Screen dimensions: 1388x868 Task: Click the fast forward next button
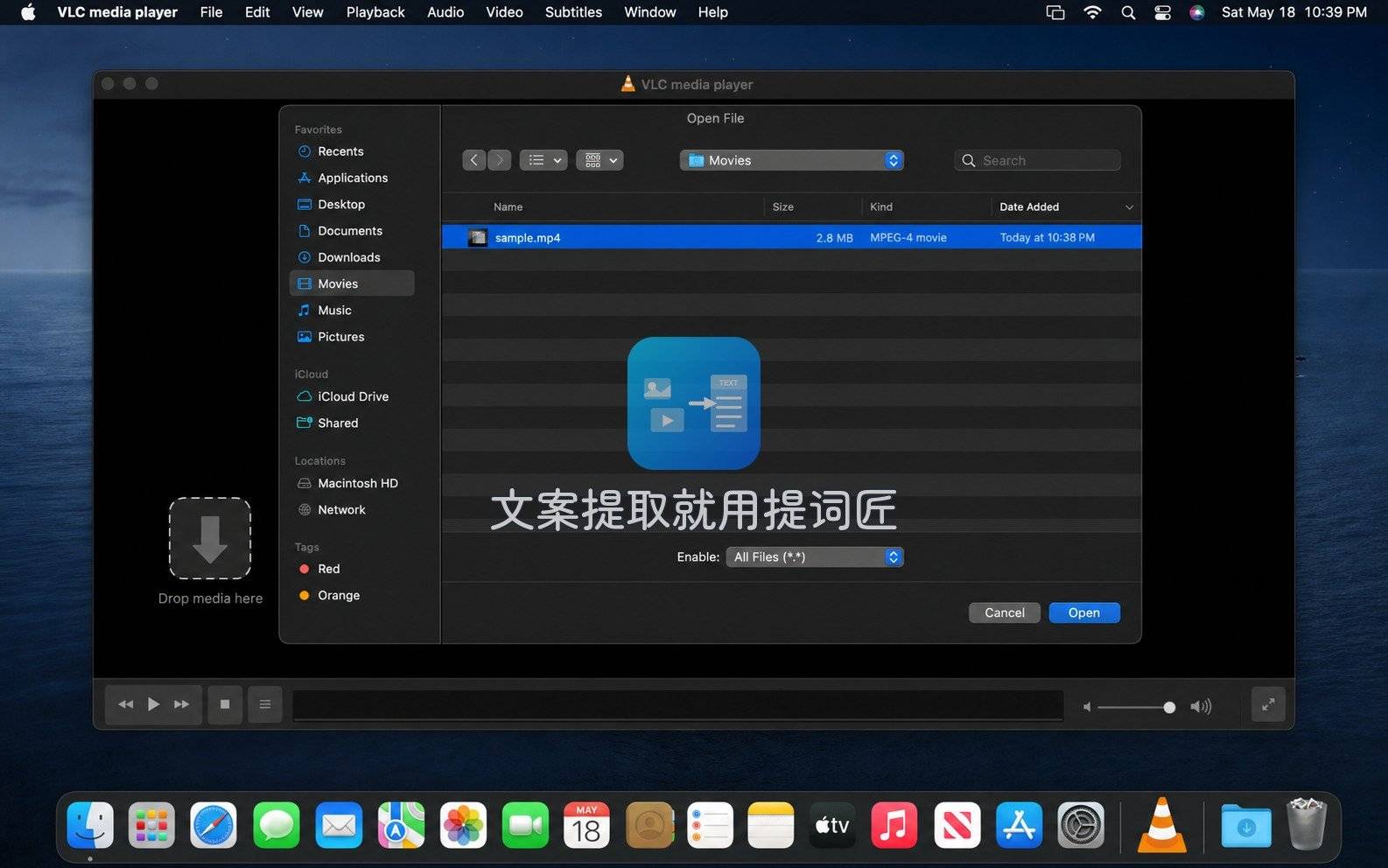tap(181, 704)
